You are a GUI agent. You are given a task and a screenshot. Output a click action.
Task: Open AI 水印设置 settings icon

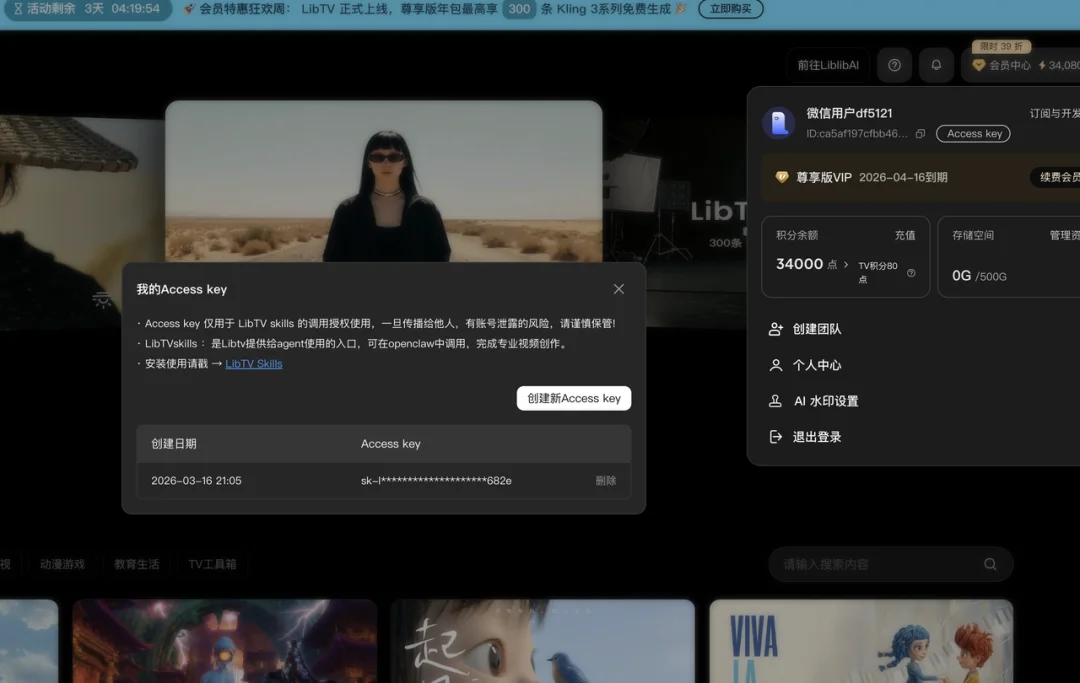click(776, 400)
